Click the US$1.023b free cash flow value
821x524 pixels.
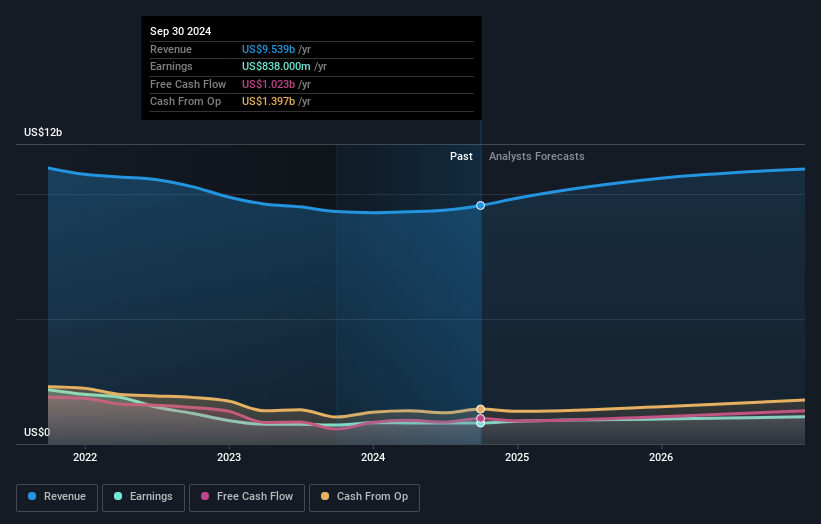click(x=269, y=84)
